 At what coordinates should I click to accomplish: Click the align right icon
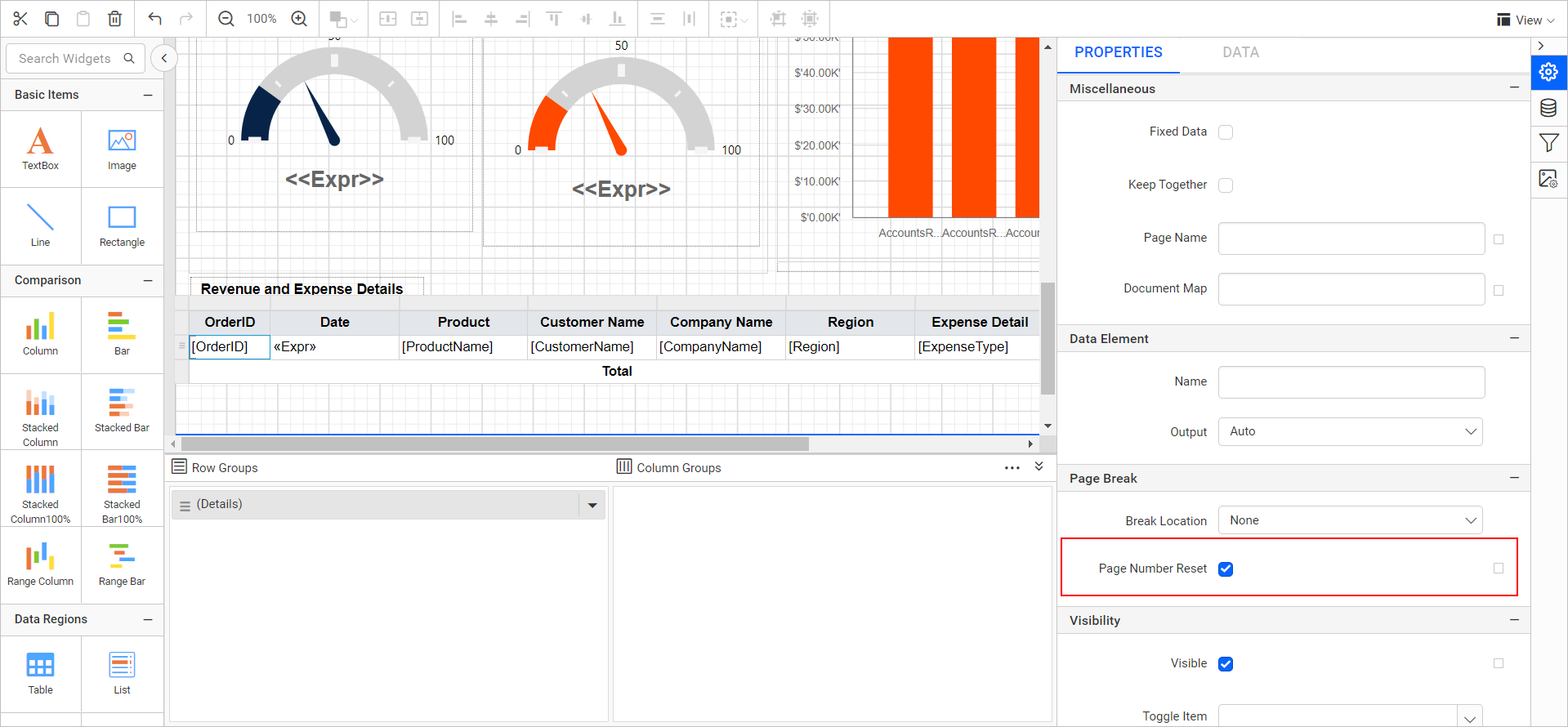coord(523,18)
